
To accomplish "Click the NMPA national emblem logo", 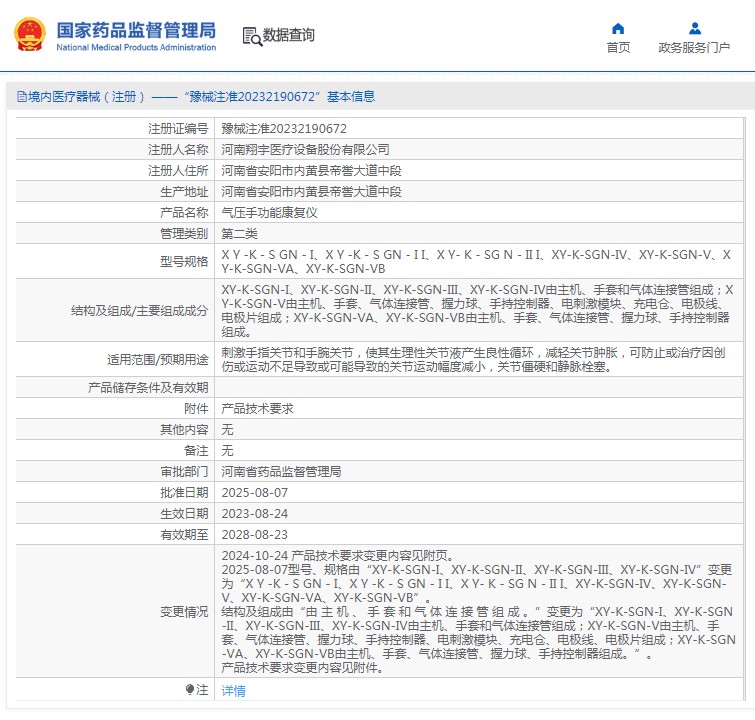I will point(30,34).
